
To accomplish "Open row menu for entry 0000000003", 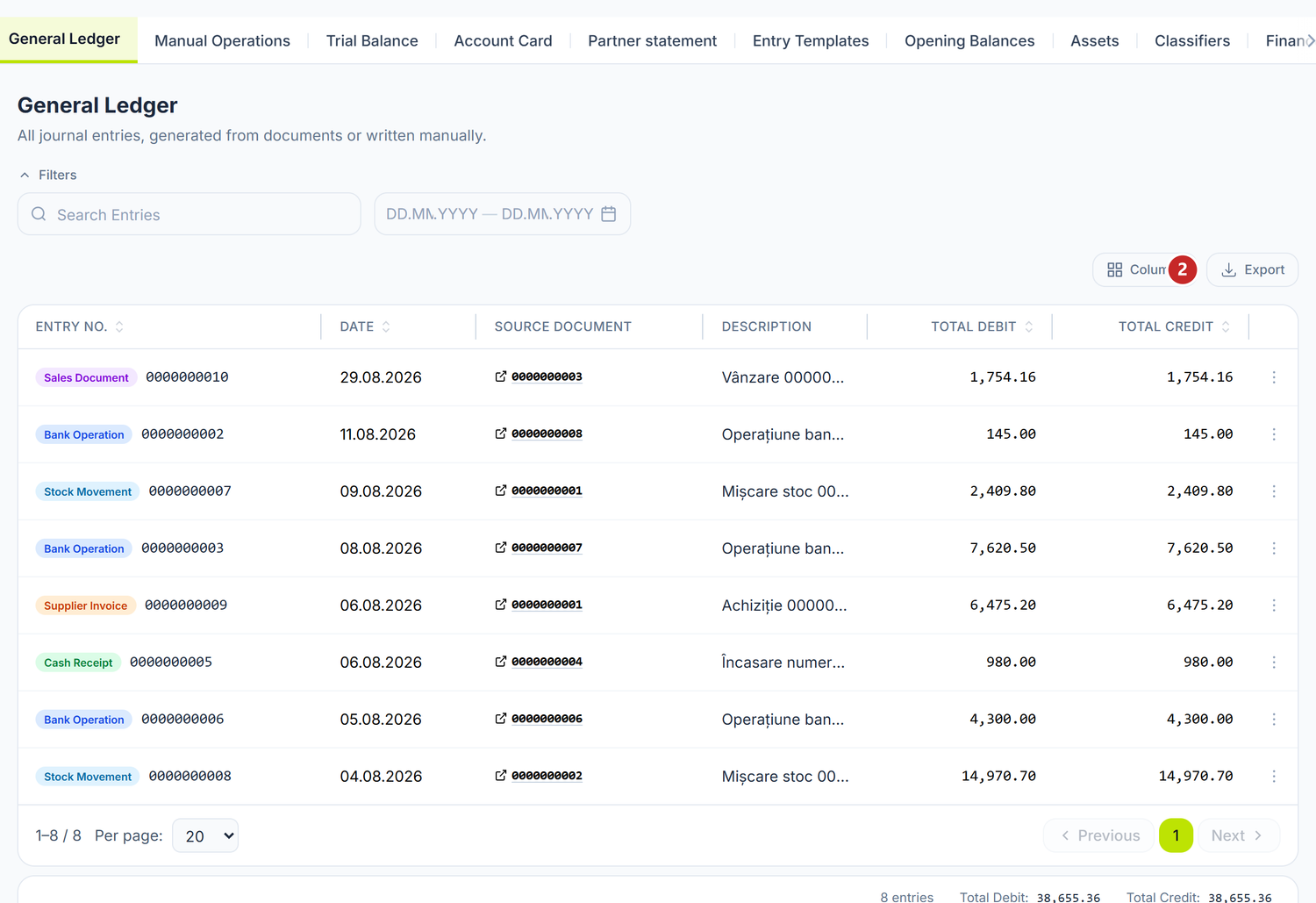I will pyautogui.click(x=1274, y=548).
